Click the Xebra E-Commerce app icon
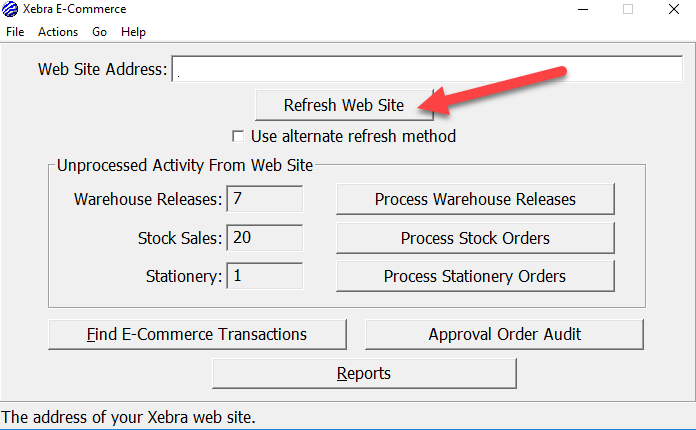The height and width of the screenshot is (430, 696). pyautogui.click(x=10, y=9)
